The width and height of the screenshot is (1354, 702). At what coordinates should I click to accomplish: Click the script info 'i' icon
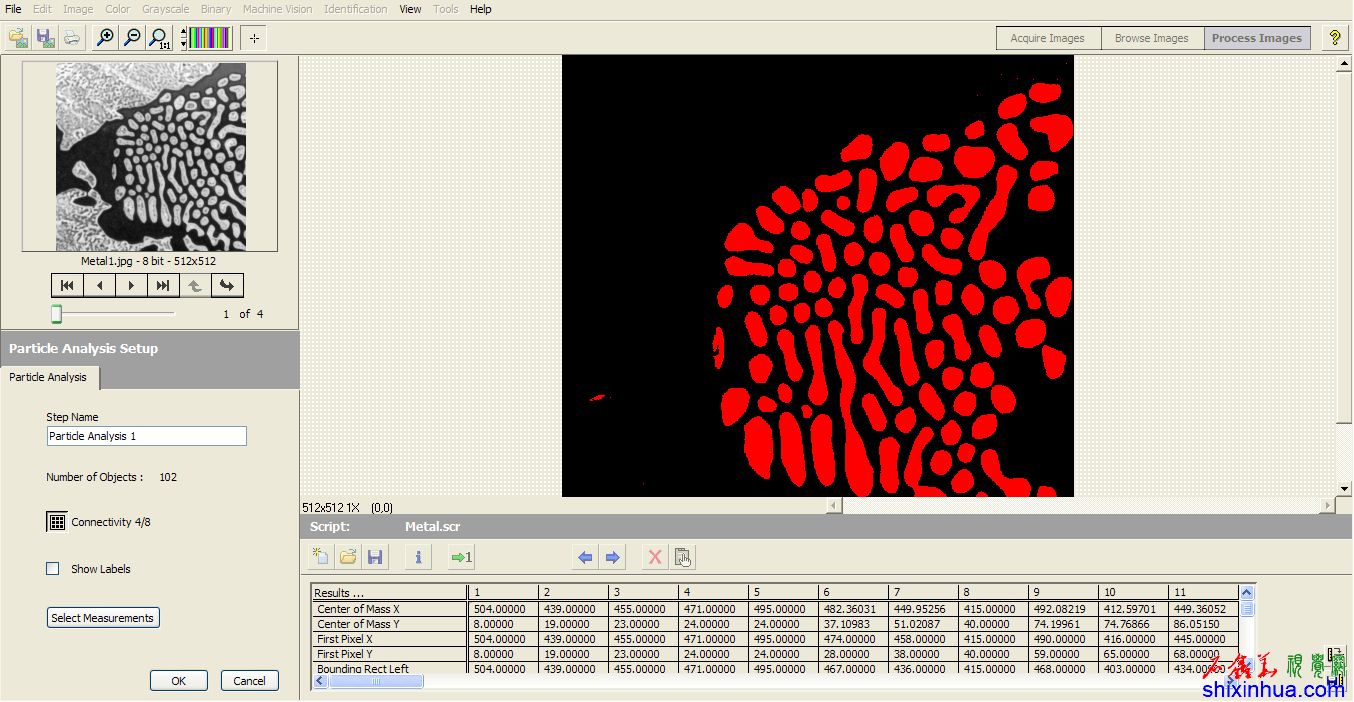pos(418,557)
